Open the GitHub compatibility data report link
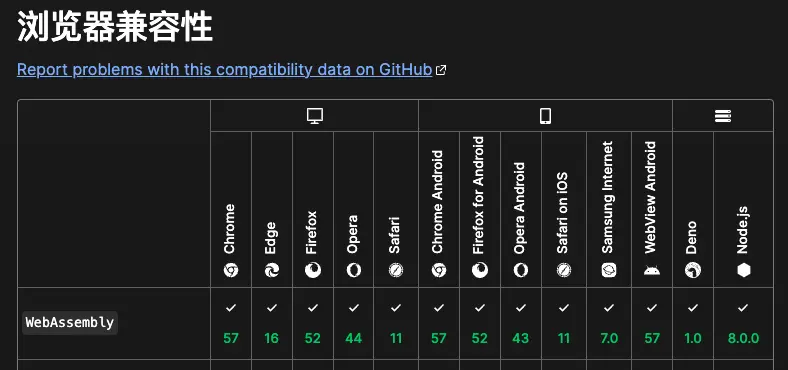The height and width of the screenshot is (370, 788). [x=225, y=69]
